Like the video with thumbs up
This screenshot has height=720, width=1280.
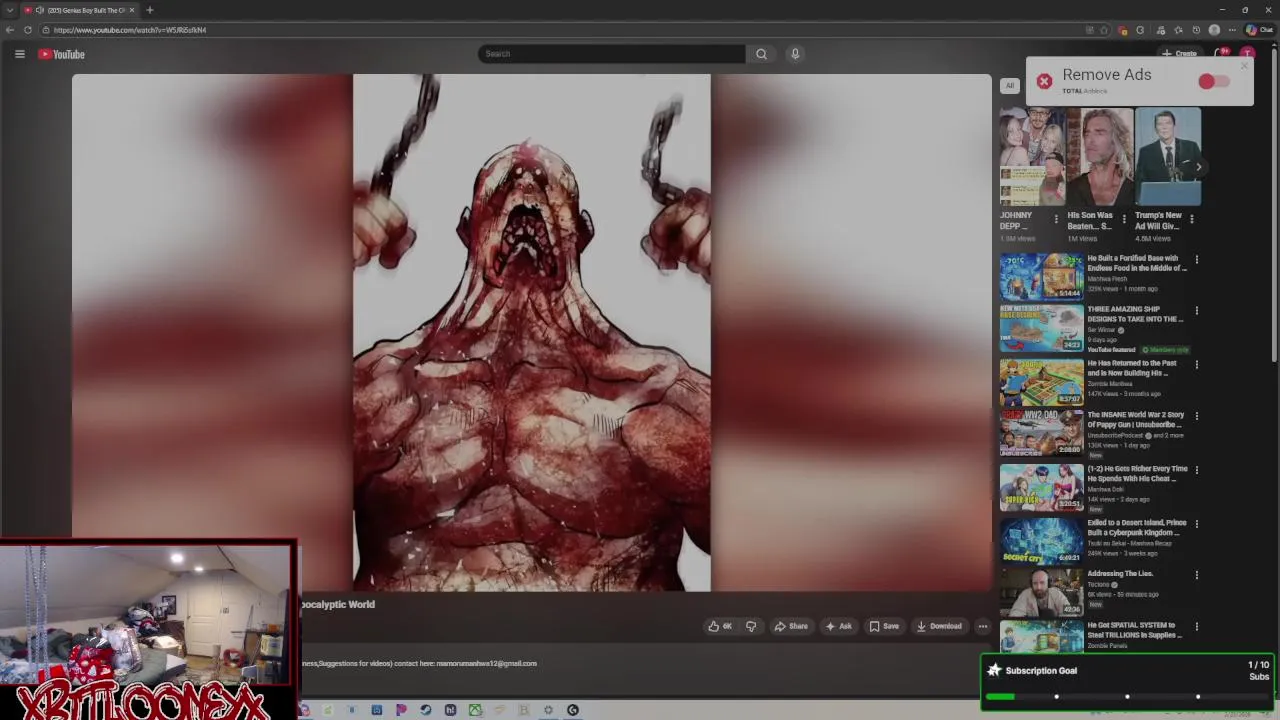pyautogui.click(x=720, y=626)
